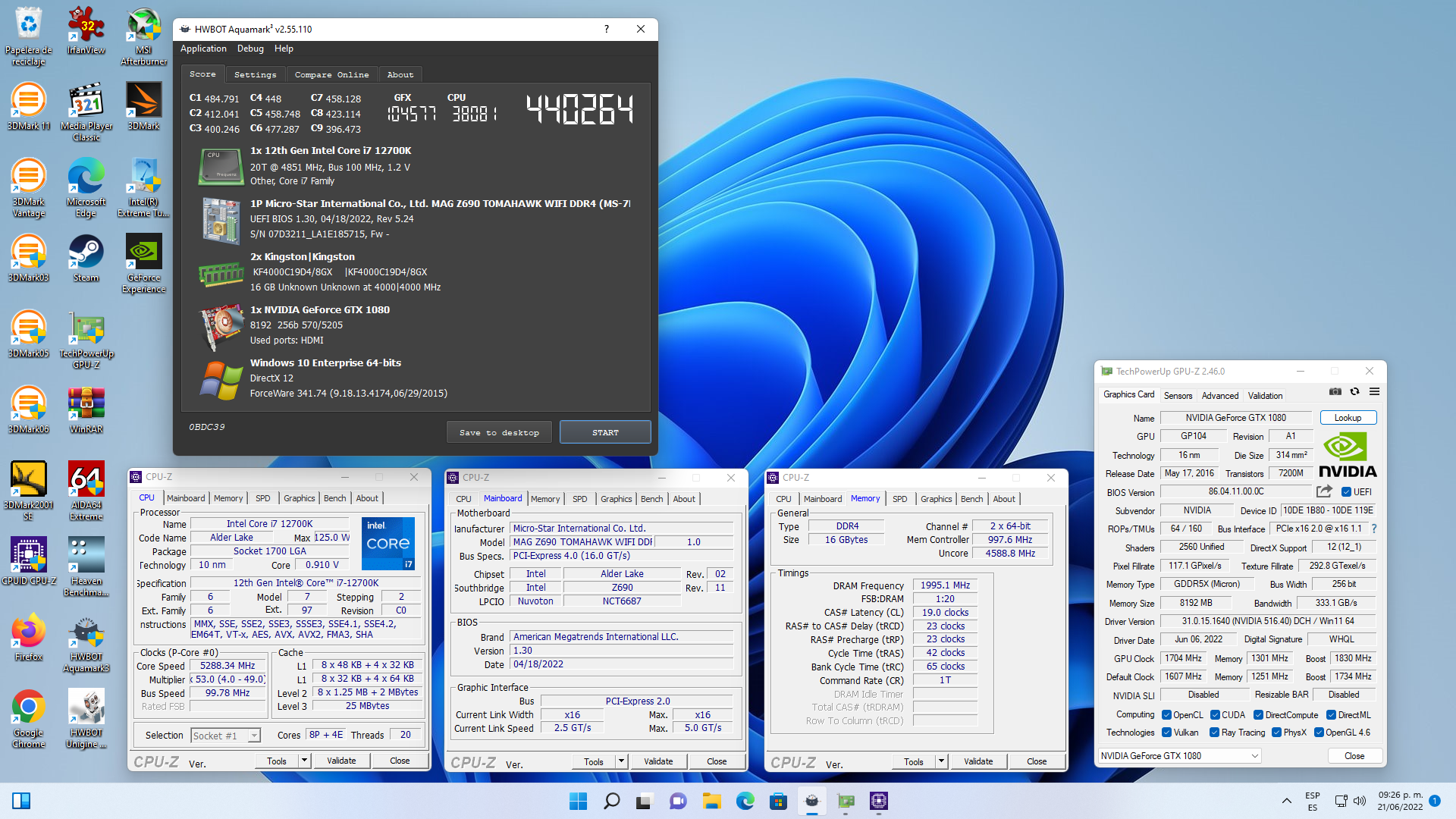Launch HWBOT Aquamark3 desktop shortcut
The image size is (1456, 819).
pos(86,642)
